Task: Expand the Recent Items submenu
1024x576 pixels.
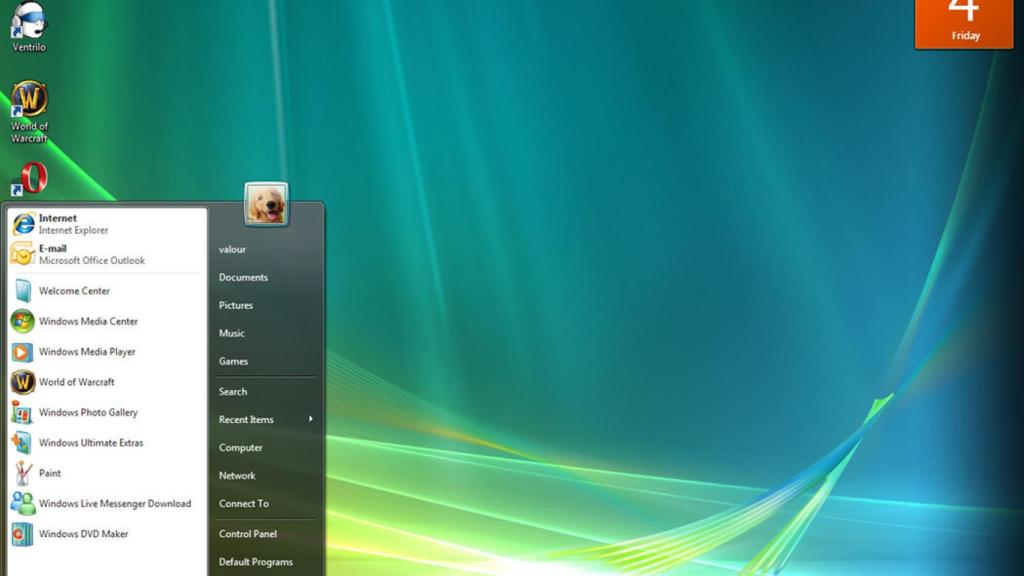Action: (246, 420)
